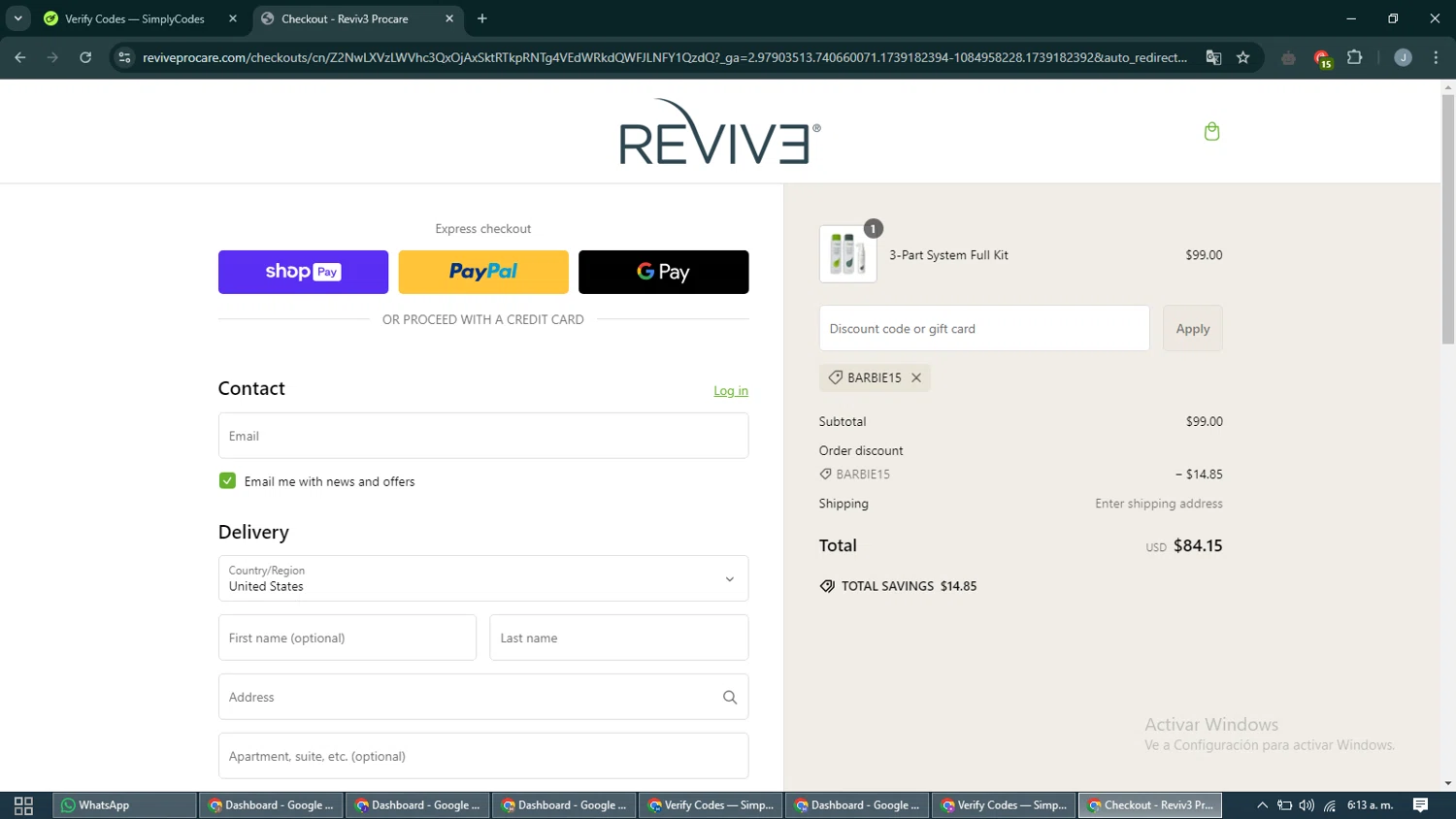Go back to the previous page

pos(20,57)
